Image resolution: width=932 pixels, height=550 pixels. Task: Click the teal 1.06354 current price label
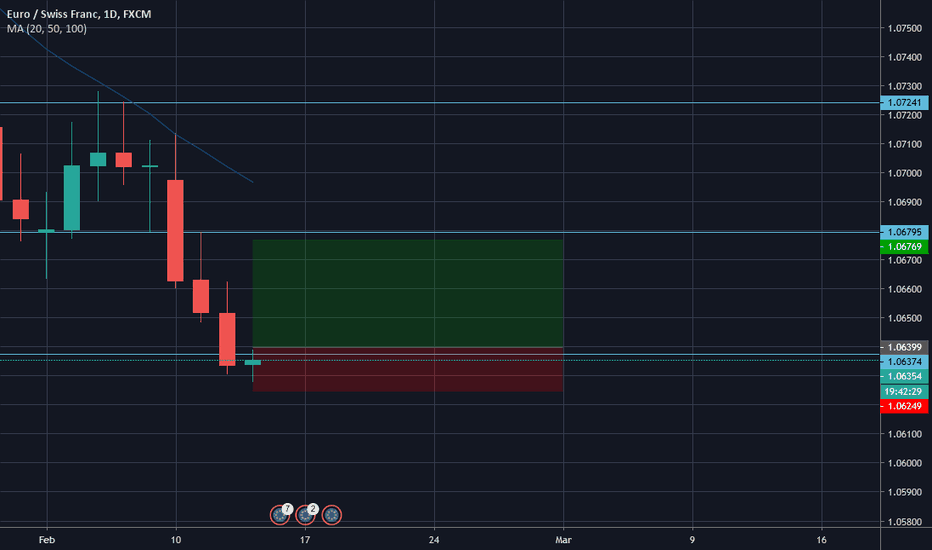[904, 376]
